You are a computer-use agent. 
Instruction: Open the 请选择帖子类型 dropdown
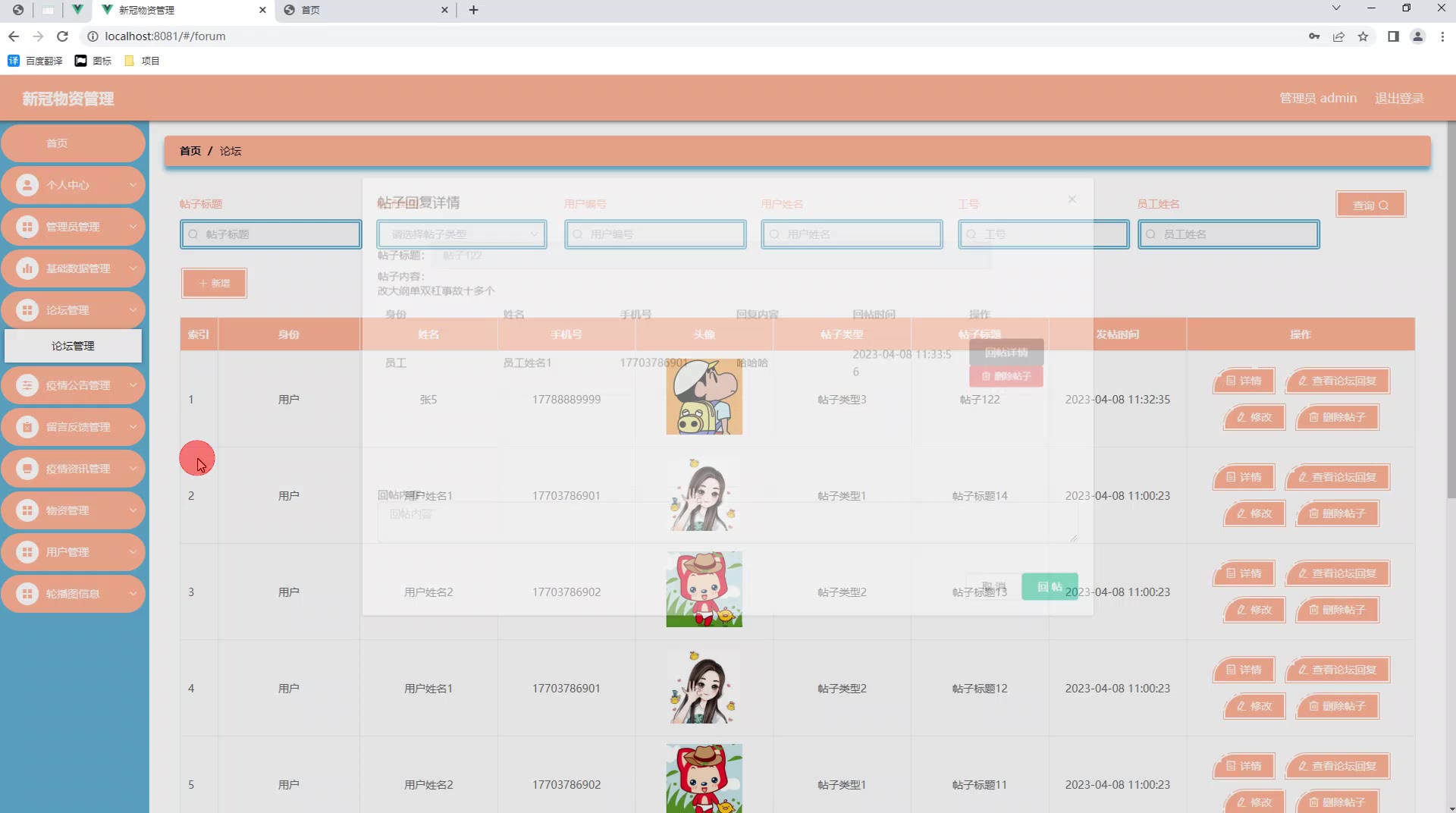click(461, 234)
